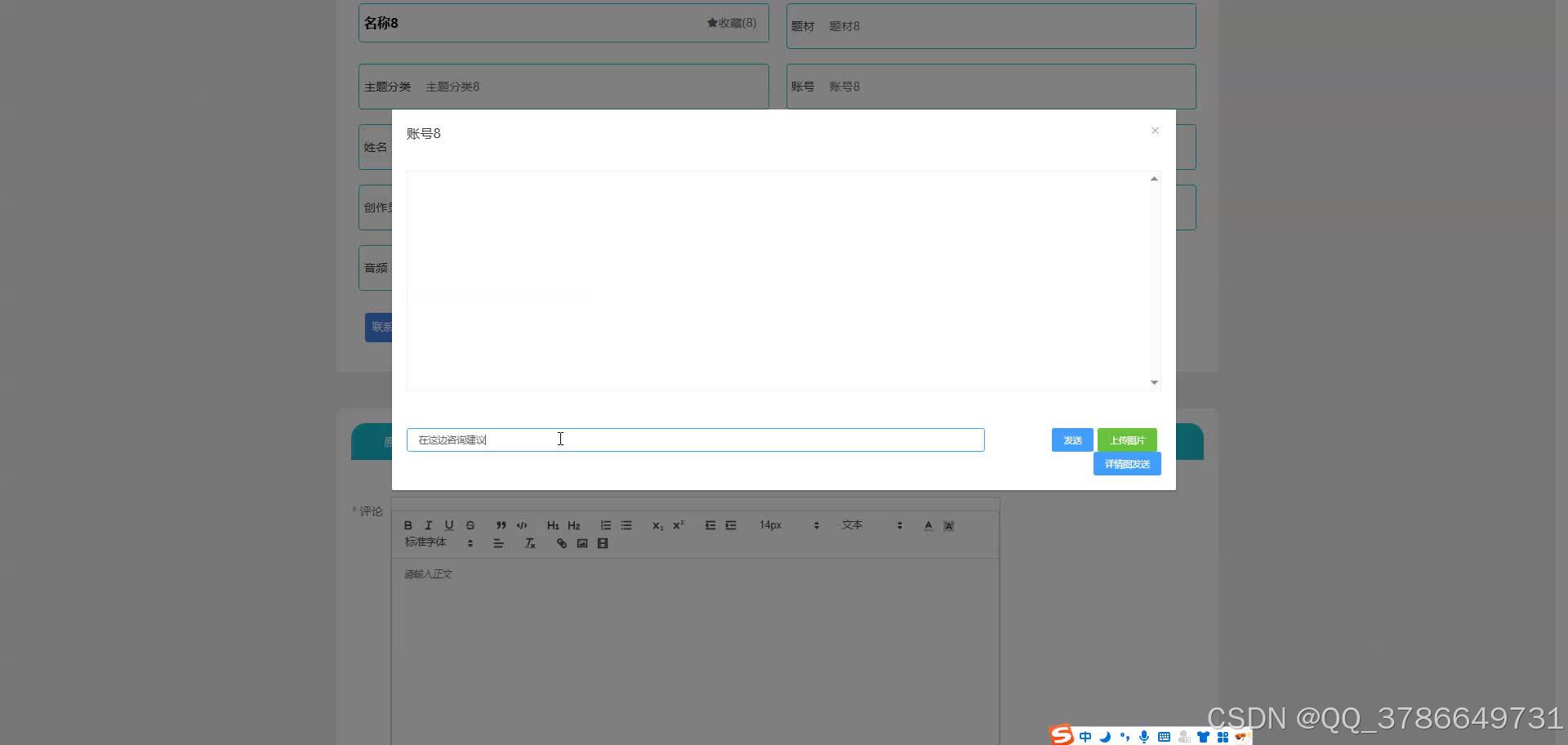Image resolution: width=1568 pixels, height=745 pixels.
Task: Click the 上传图片 upload image button
Action: 1127,439
